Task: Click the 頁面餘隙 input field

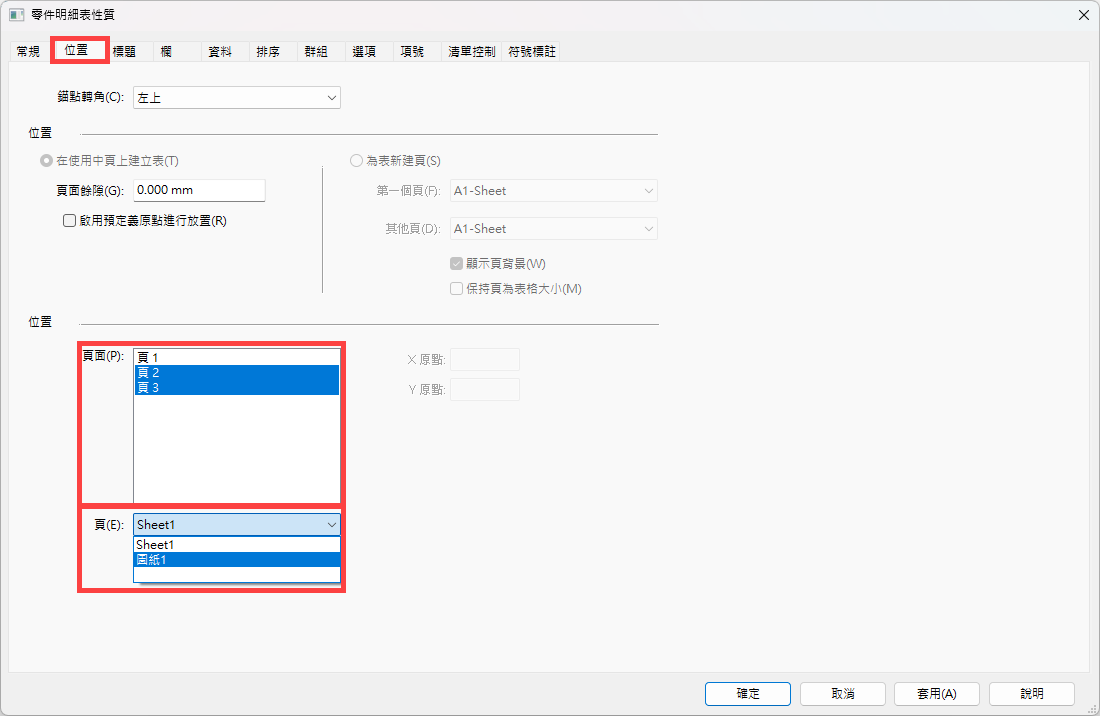Action: coord(199,190)
